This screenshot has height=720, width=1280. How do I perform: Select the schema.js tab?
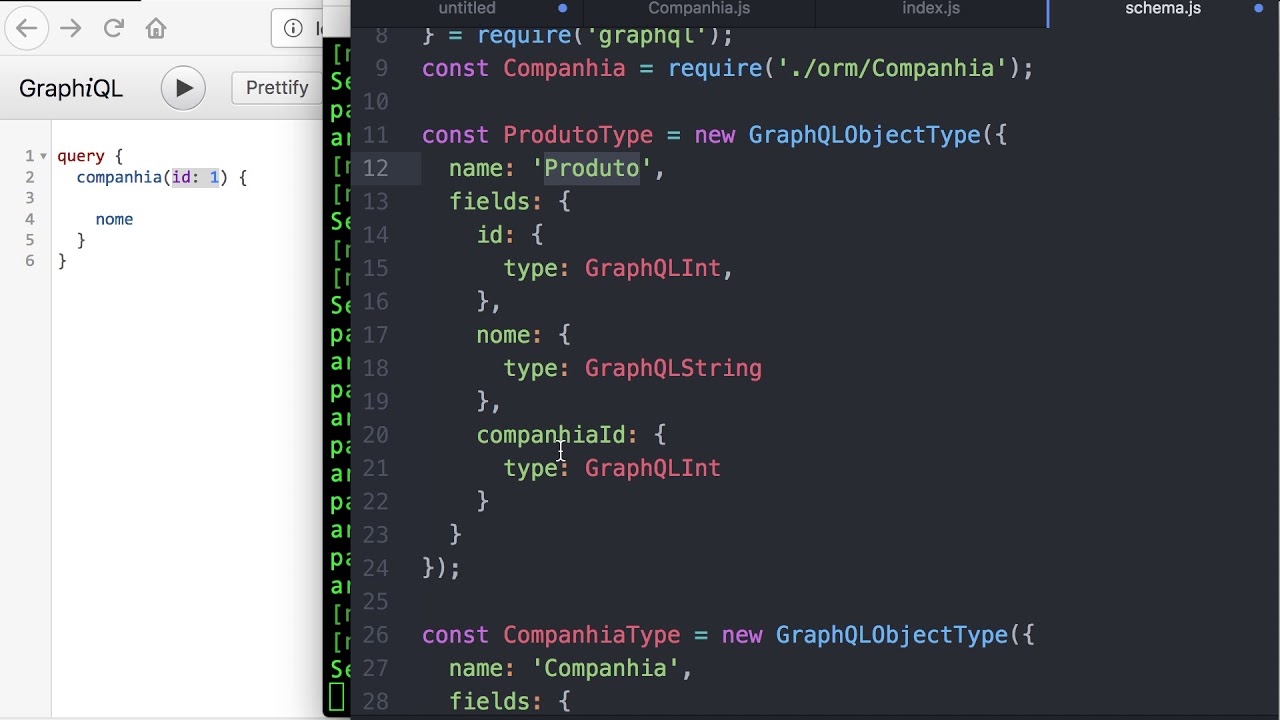click(x=1163, y=9)
